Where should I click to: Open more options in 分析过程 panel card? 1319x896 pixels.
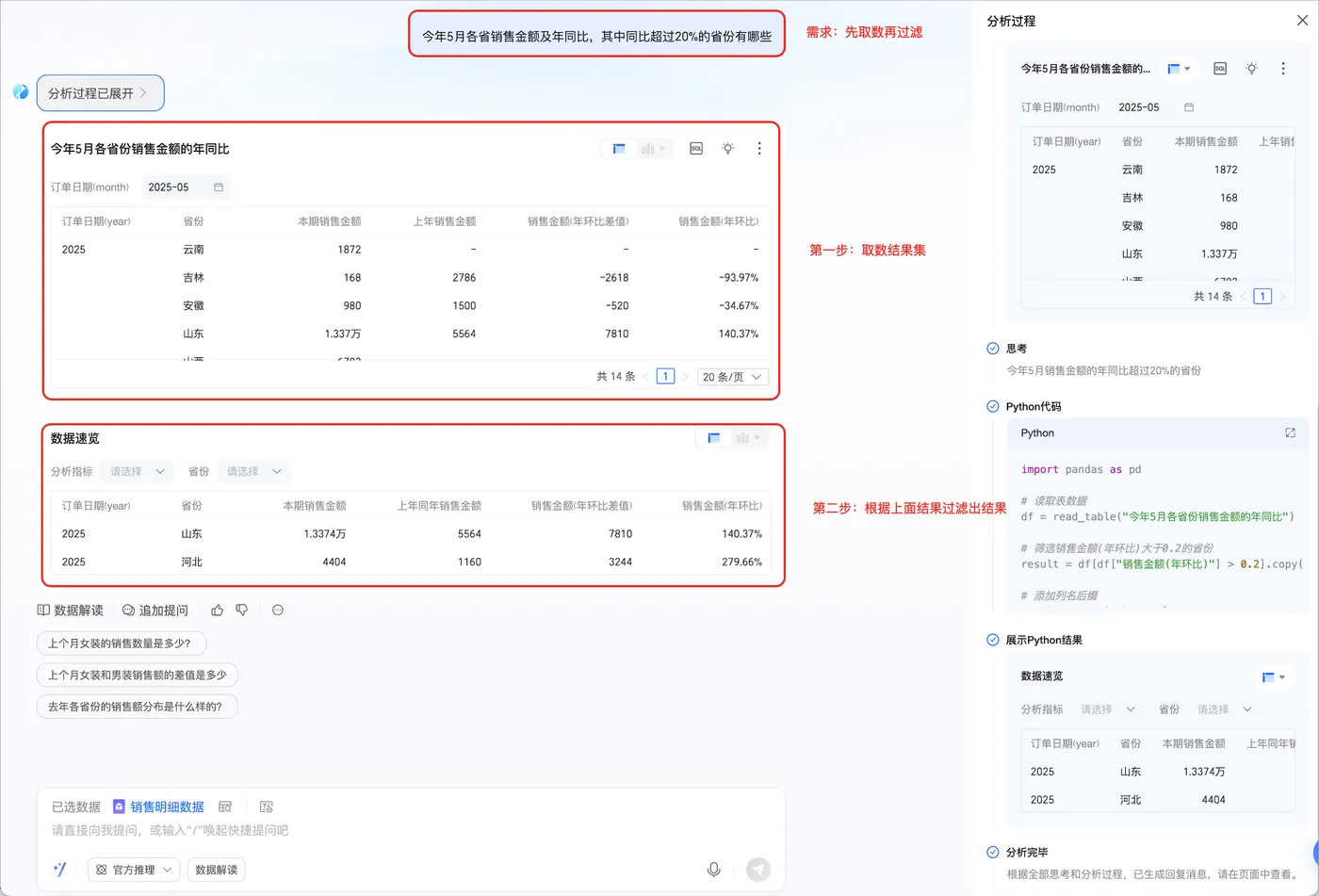[1283, 69]
